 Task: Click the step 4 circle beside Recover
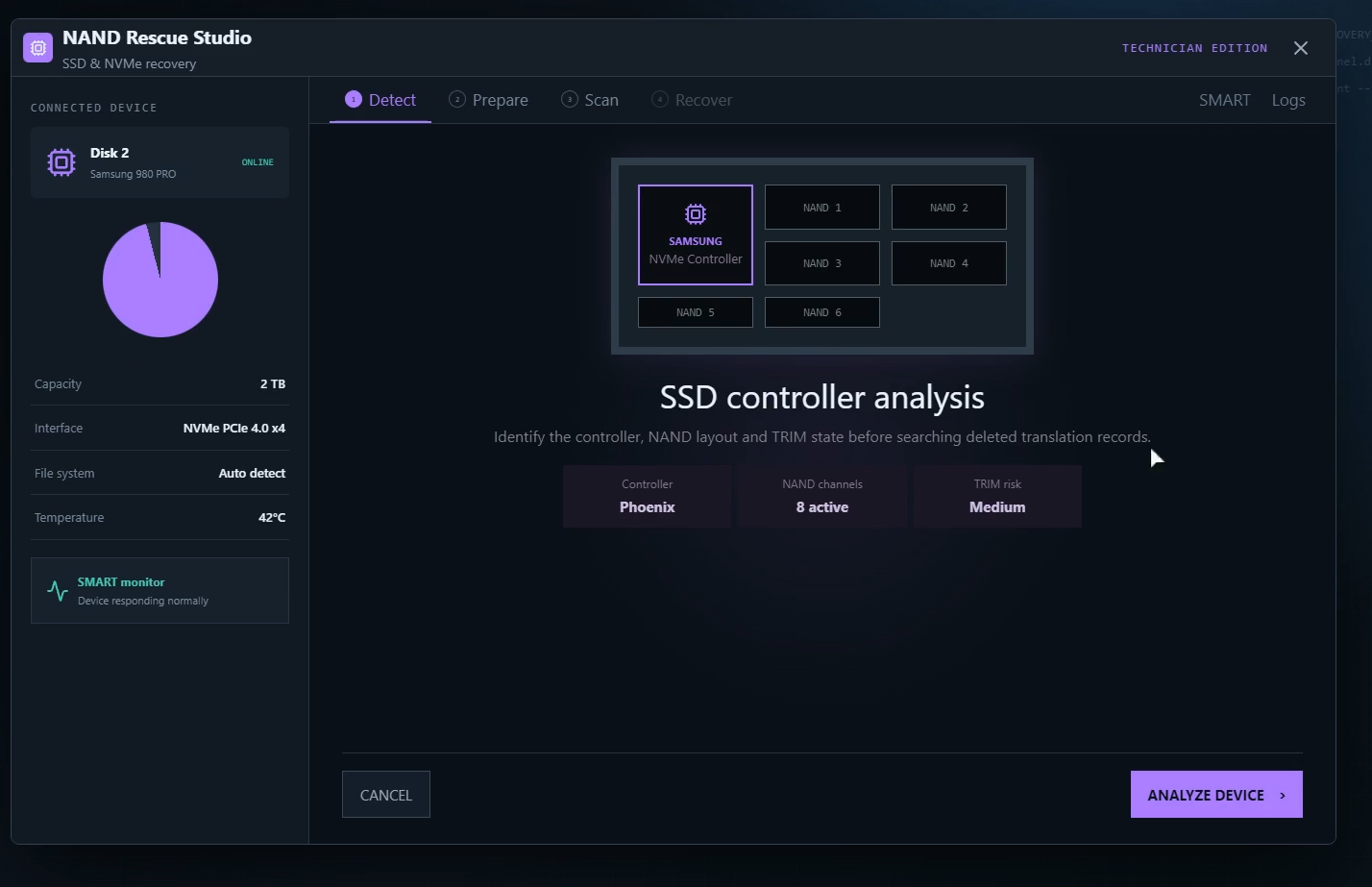tap(660, 100)
